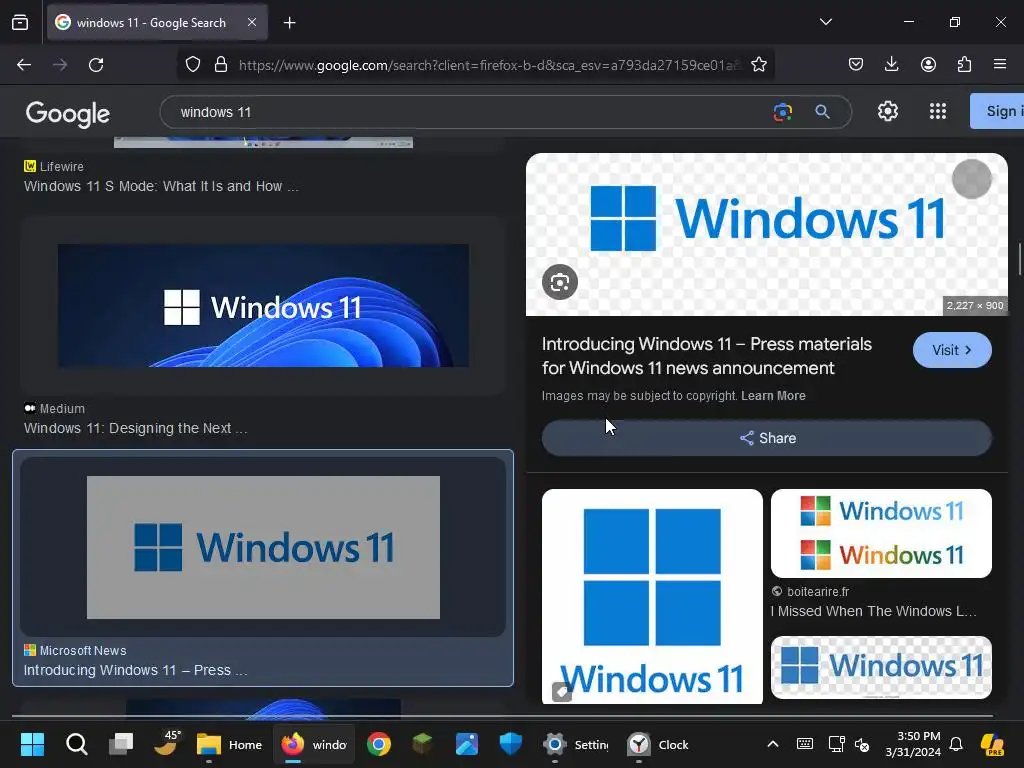
Task: Open Lifewire Windows 11 S Mode result
Action: tap(161, 186)
